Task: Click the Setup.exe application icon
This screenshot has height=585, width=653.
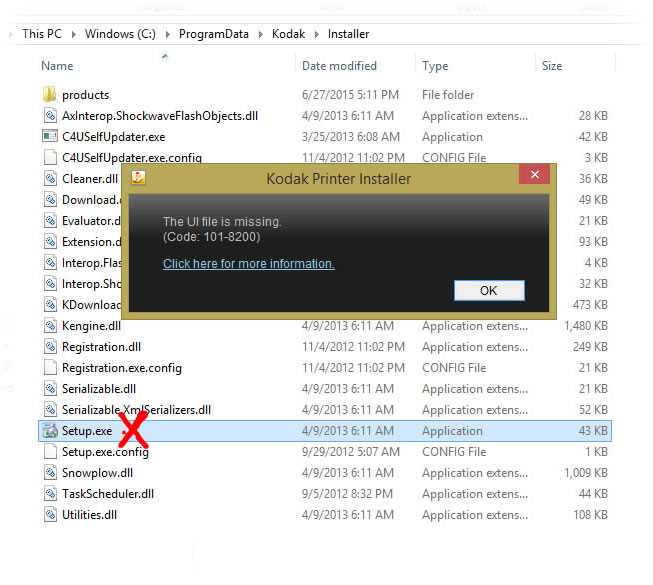Action: pos(50,431)
